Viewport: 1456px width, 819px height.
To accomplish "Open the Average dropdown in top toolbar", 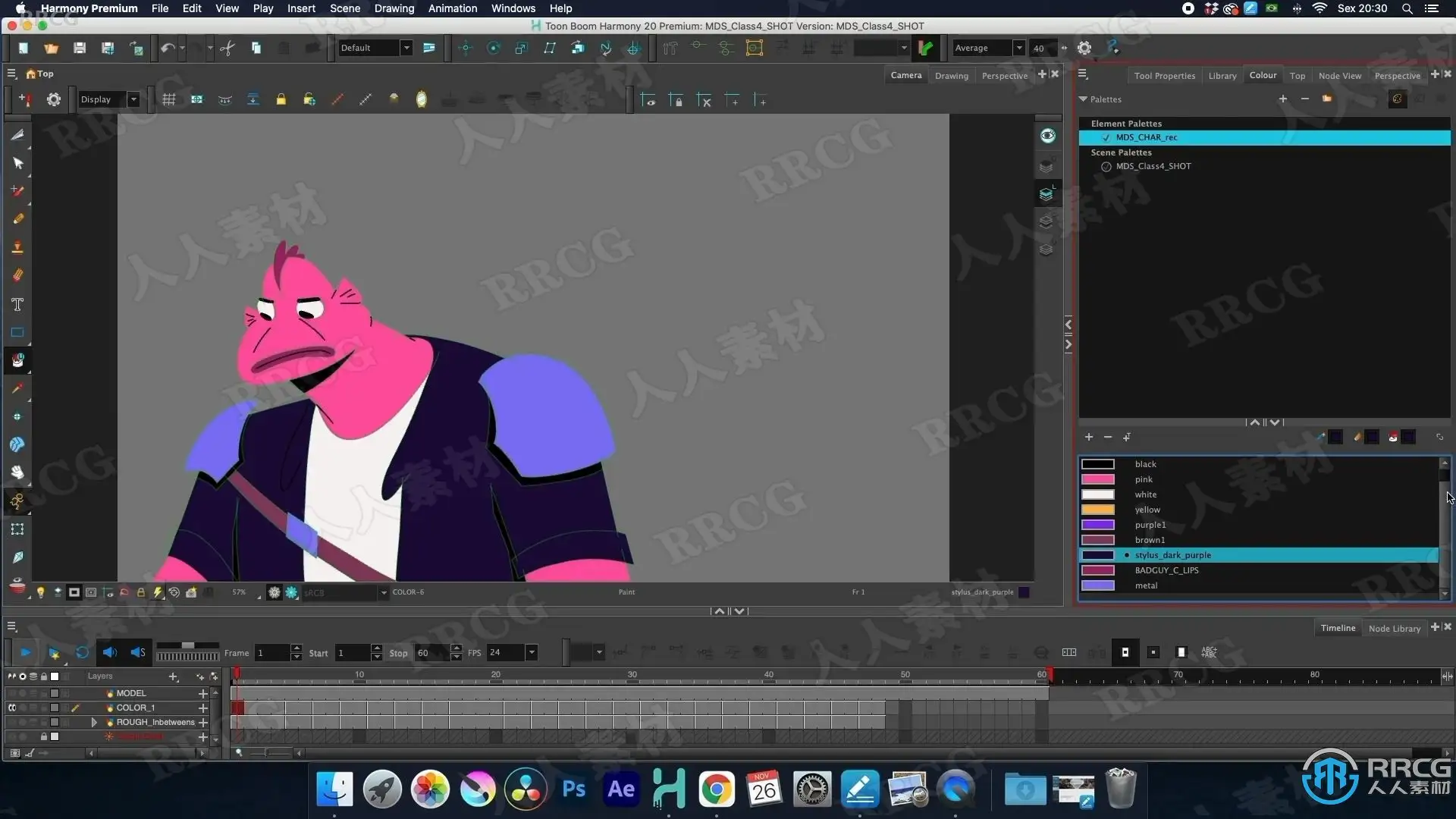I will [1019, 48].
